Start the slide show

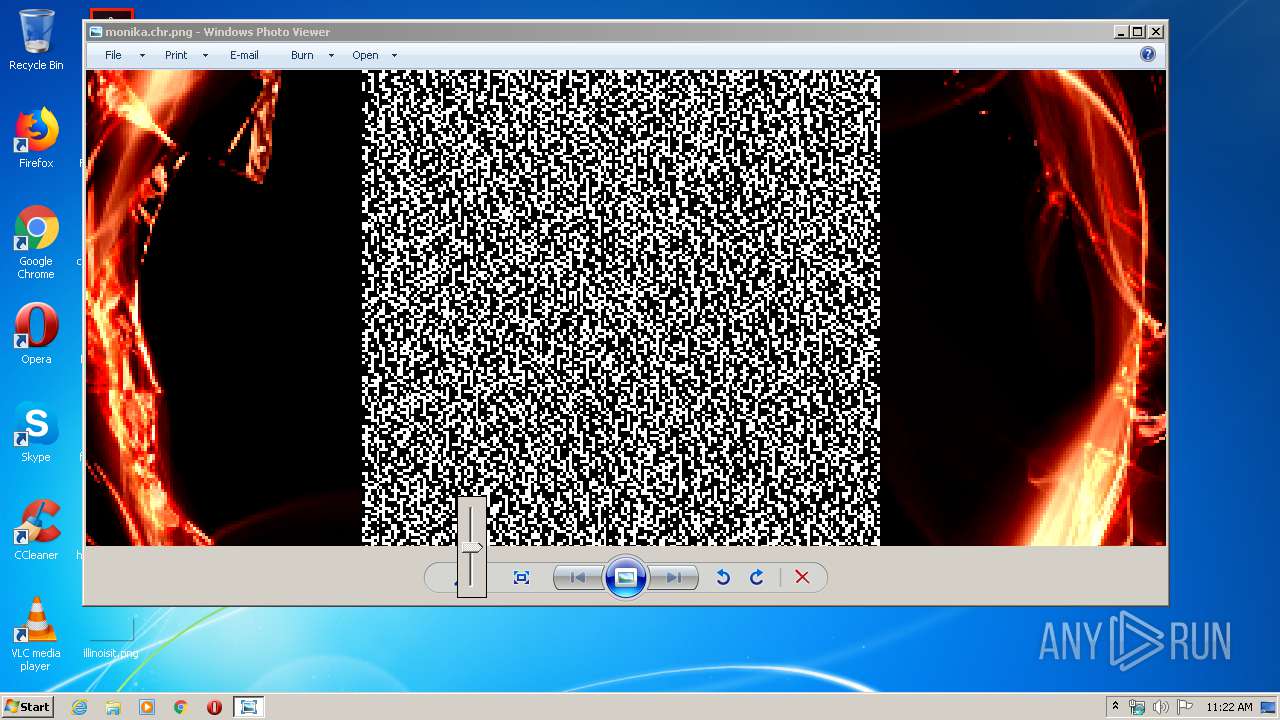[x=626, y=577]
